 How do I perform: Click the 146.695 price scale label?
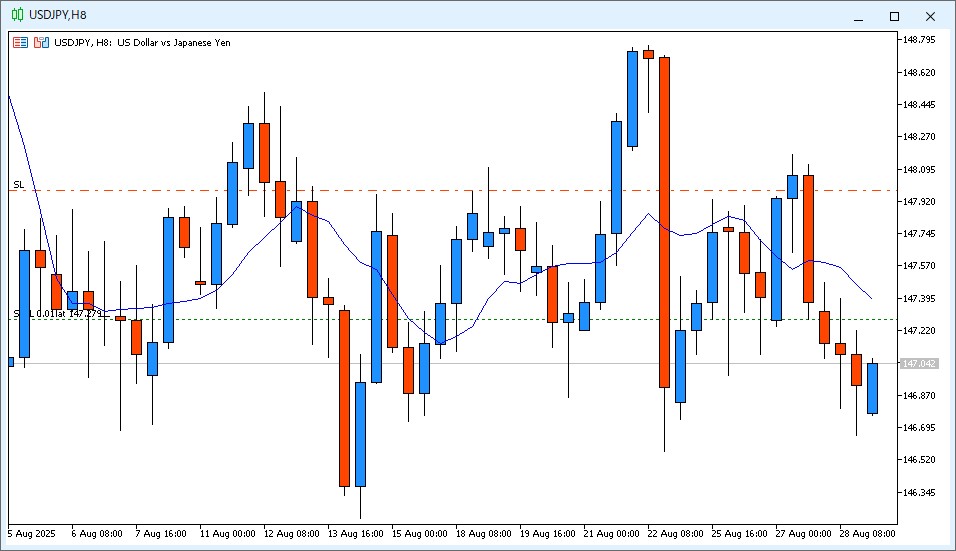[x=919, y=427]
